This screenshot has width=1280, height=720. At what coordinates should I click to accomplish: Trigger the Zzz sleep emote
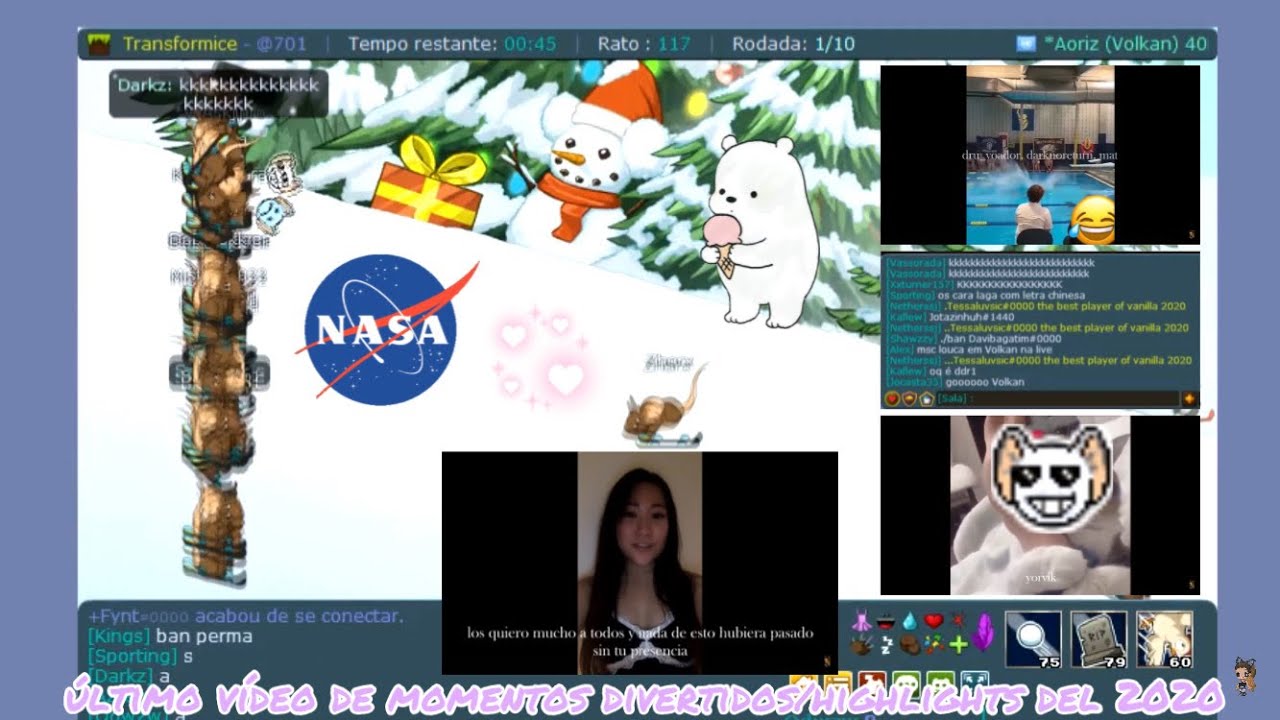tap(886, 645)
